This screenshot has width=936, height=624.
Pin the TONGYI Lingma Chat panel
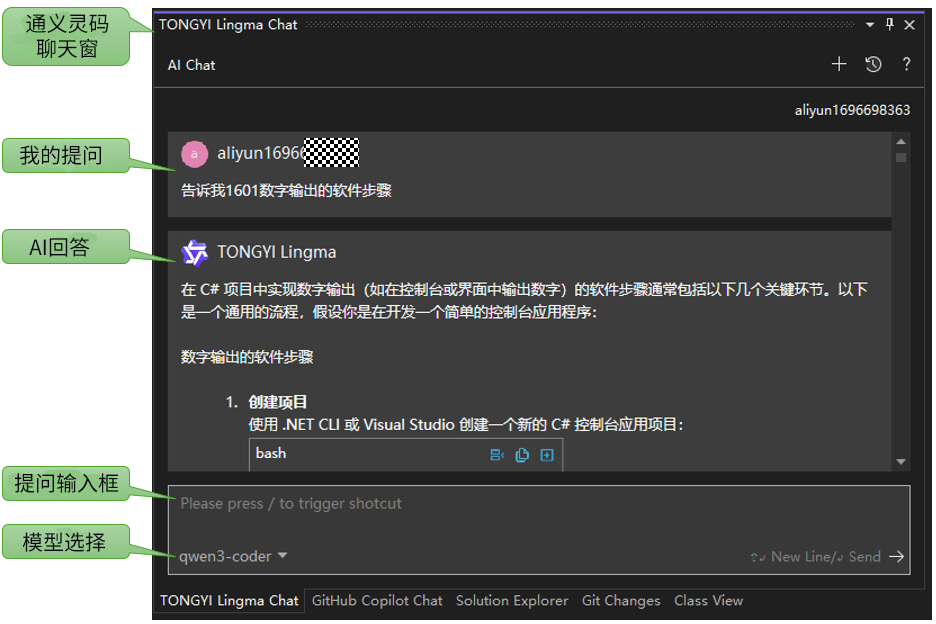890,24
